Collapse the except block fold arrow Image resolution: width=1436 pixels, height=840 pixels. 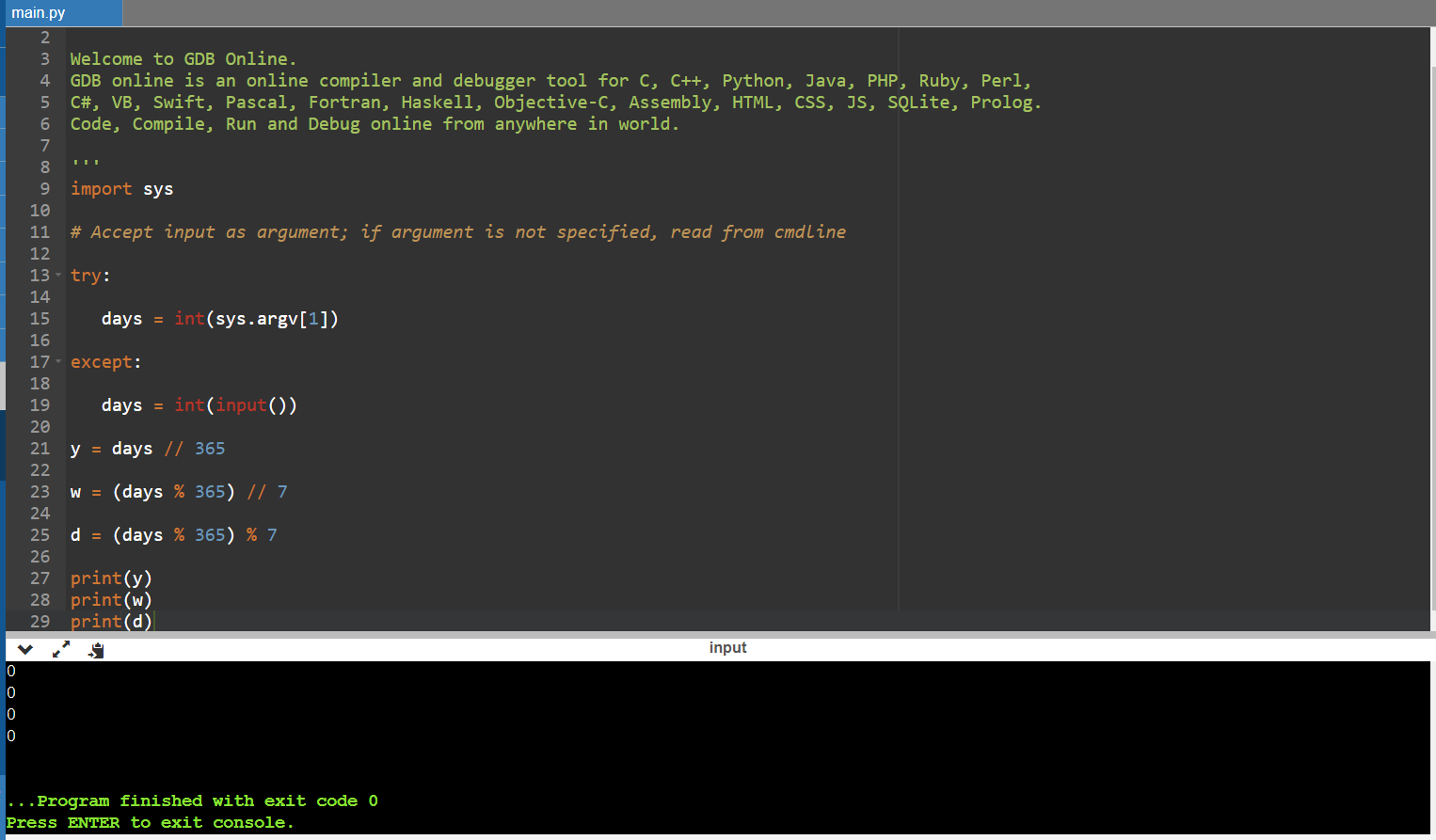pos(58,361)
